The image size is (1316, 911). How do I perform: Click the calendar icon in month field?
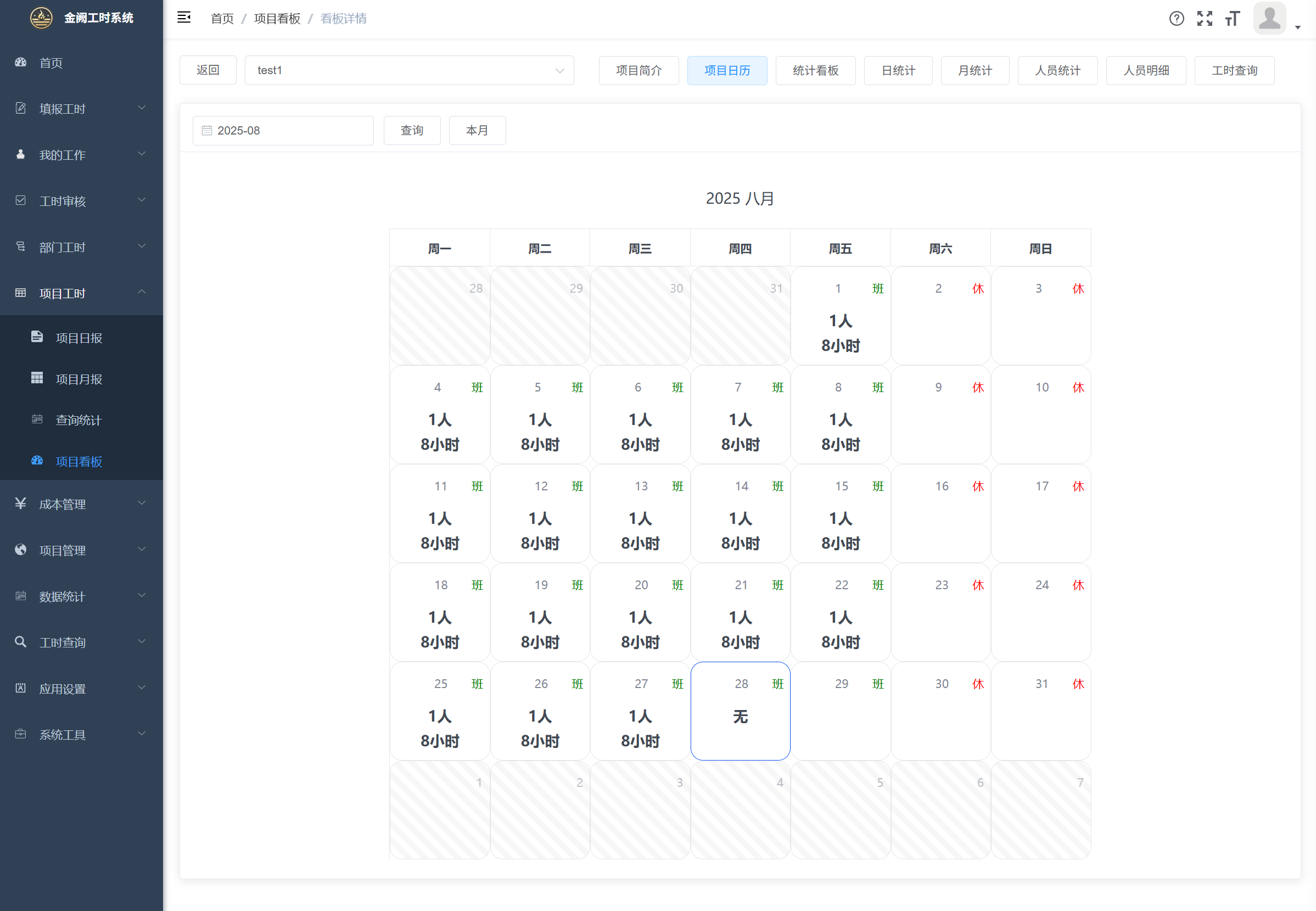pos(206,131)
